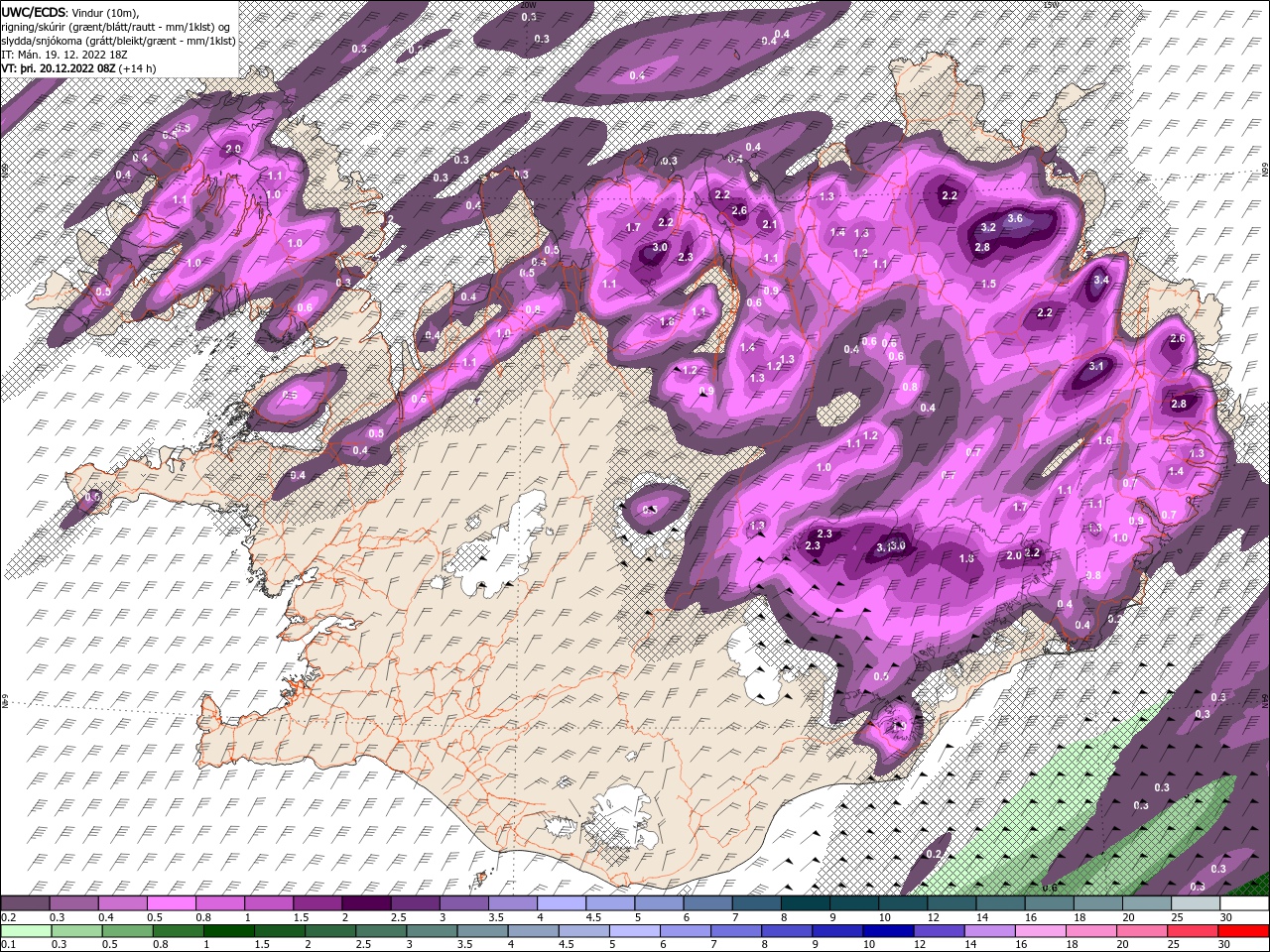The height and width of the screenshot is (952, 1270).
Task: Click the 3.6 snowfall value on the map
Action: [x=1015, y=218]
